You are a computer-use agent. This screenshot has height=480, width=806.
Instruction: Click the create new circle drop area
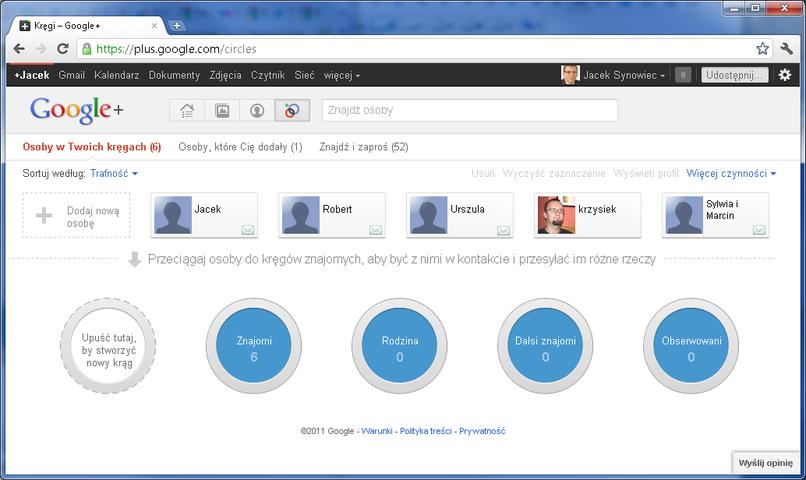[108, 346]
